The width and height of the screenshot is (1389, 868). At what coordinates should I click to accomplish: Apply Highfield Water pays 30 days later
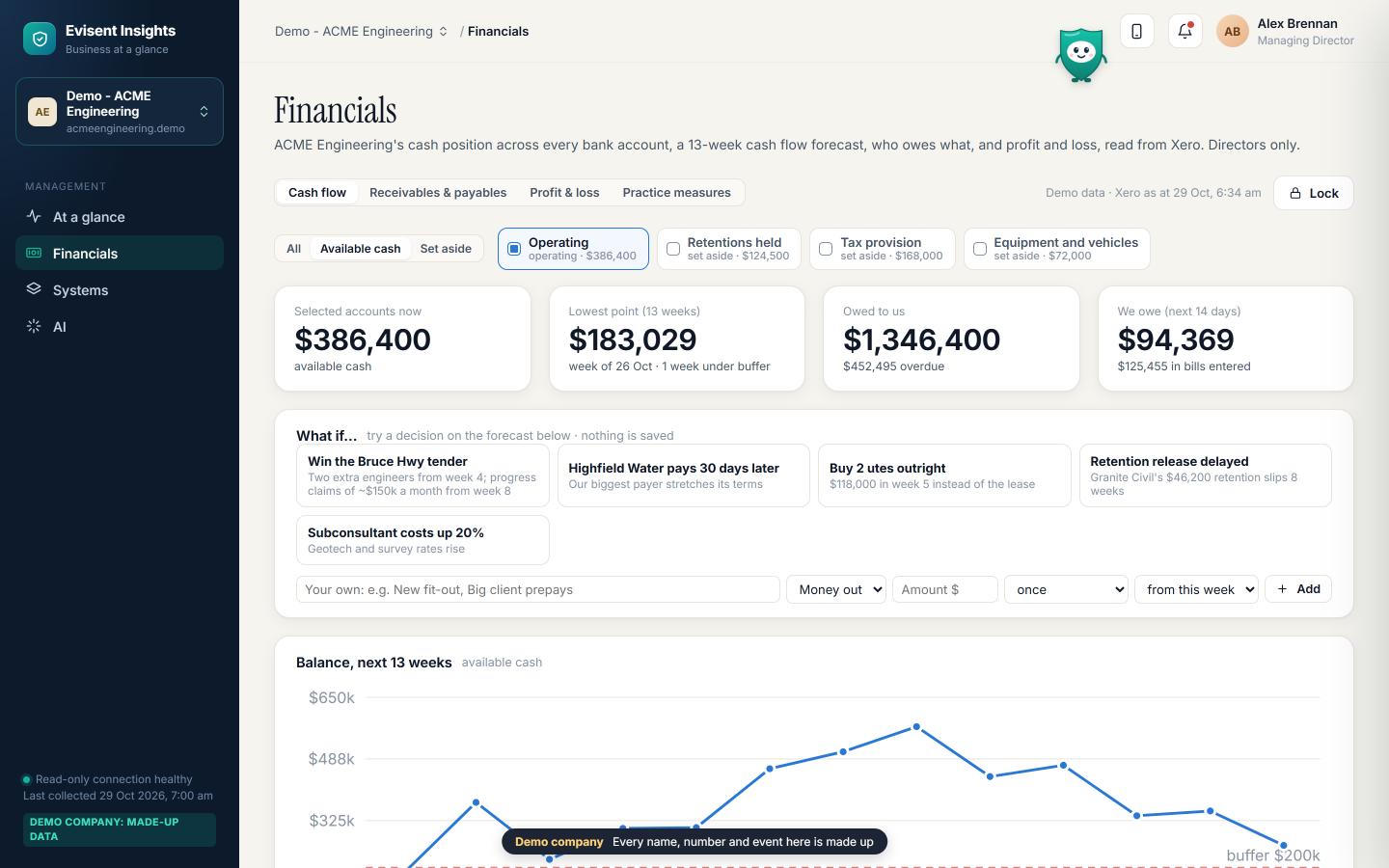(684, 475)
